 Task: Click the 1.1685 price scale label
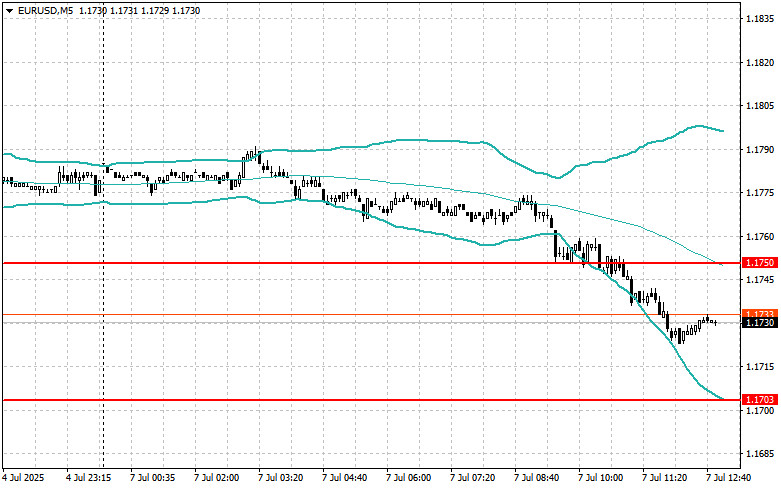pyautogui.click(x=760, y=454)
